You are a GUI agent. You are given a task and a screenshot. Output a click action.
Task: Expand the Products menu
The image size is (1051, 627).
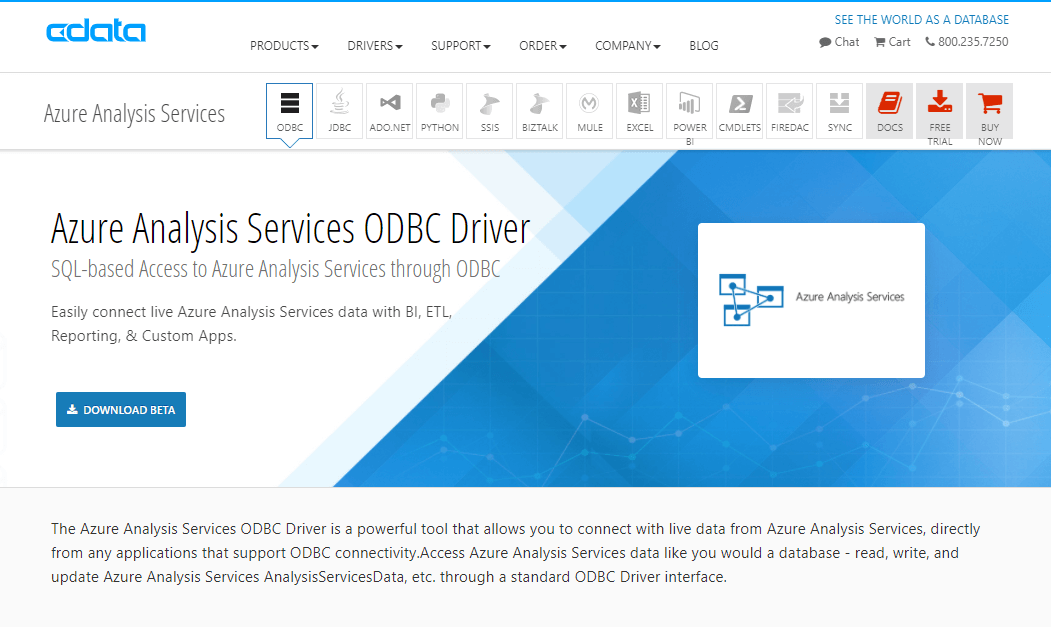pyautogui.click(x=284, y=46)
